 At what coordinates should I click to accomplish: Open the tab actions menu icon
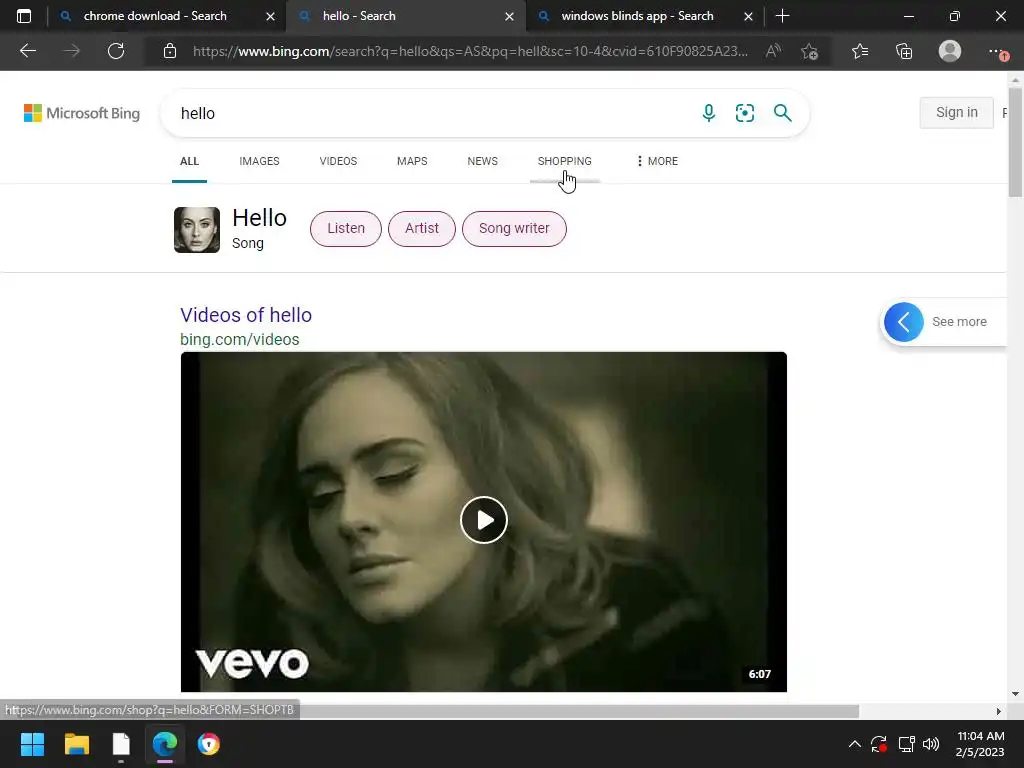pyautogui.click(x=24, y=16)
